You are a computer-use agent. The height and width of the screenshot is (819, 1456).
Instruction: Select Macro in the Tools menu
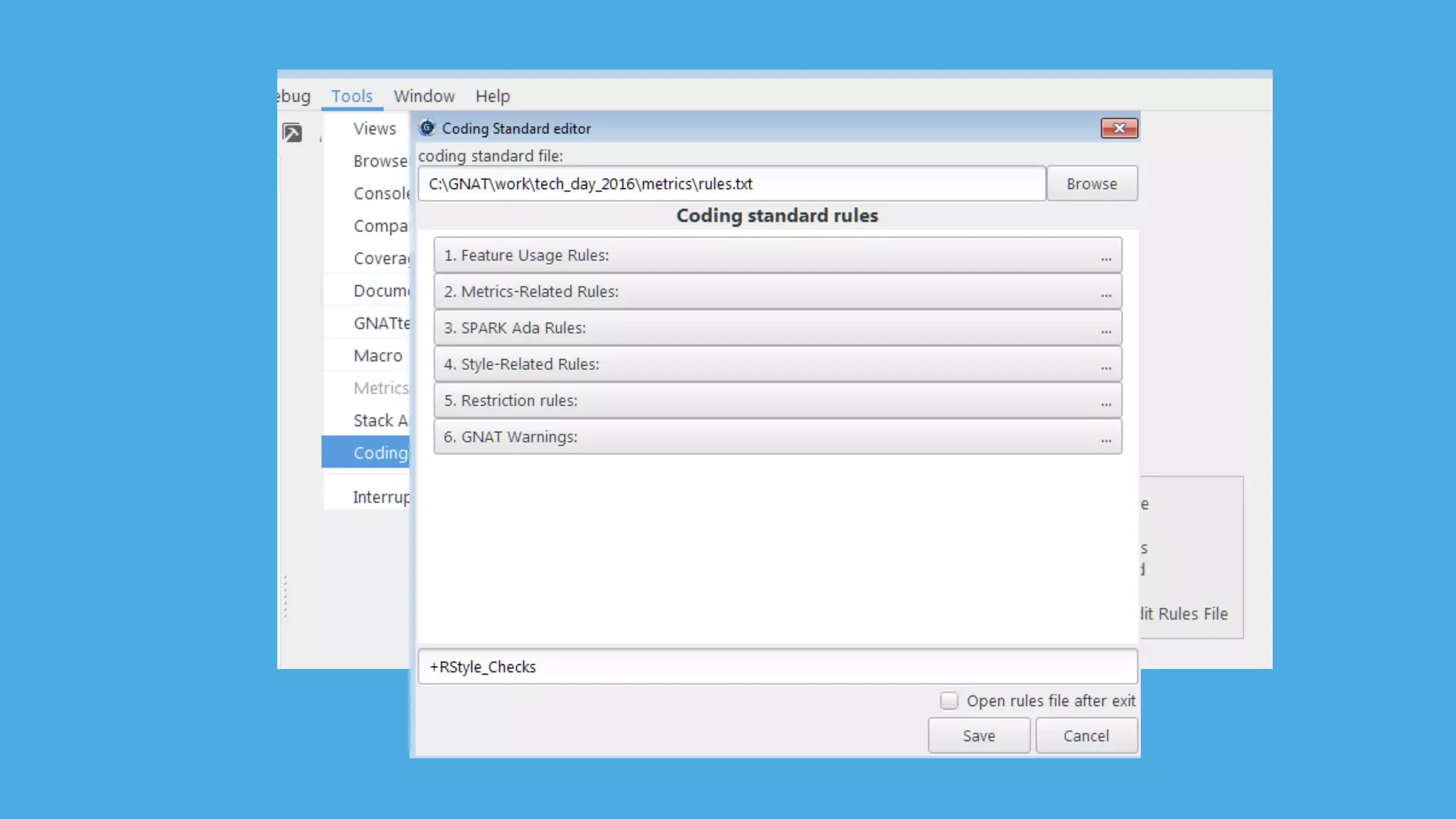click(378, 355)
